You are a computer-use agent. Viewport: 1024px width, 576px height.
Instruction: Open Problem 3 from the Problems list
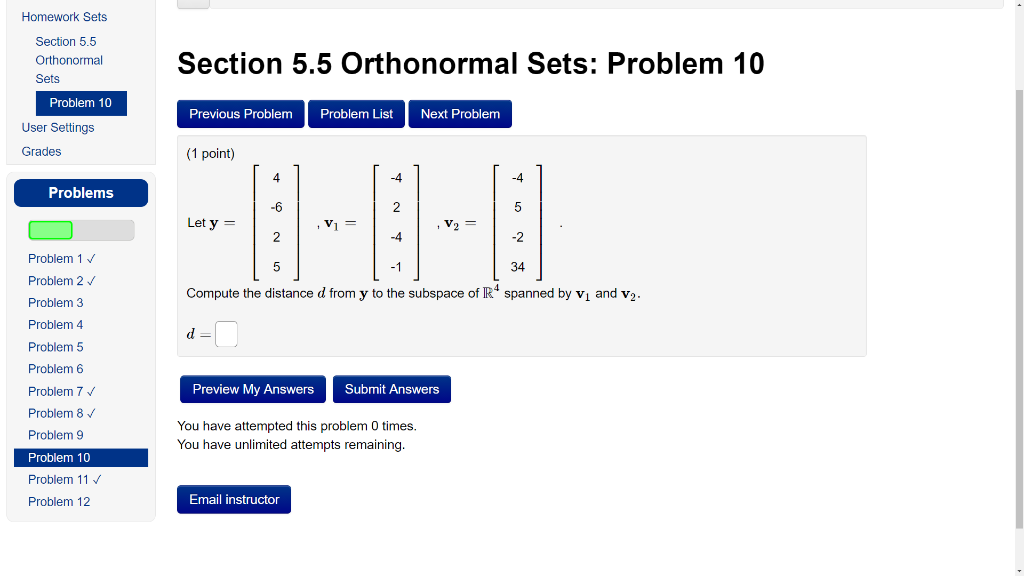click(x=55, y=302)
